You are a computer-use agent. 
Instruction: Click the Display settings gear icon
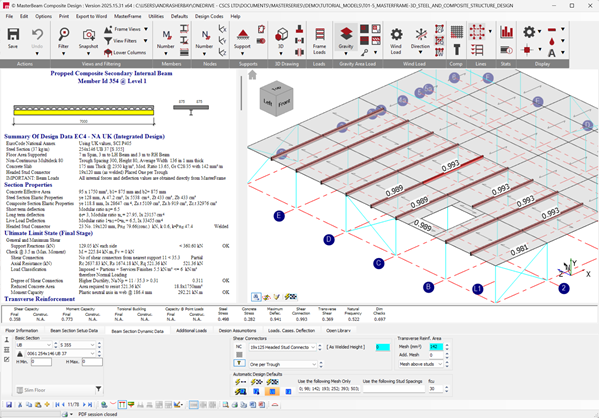[x=529, y=31]
